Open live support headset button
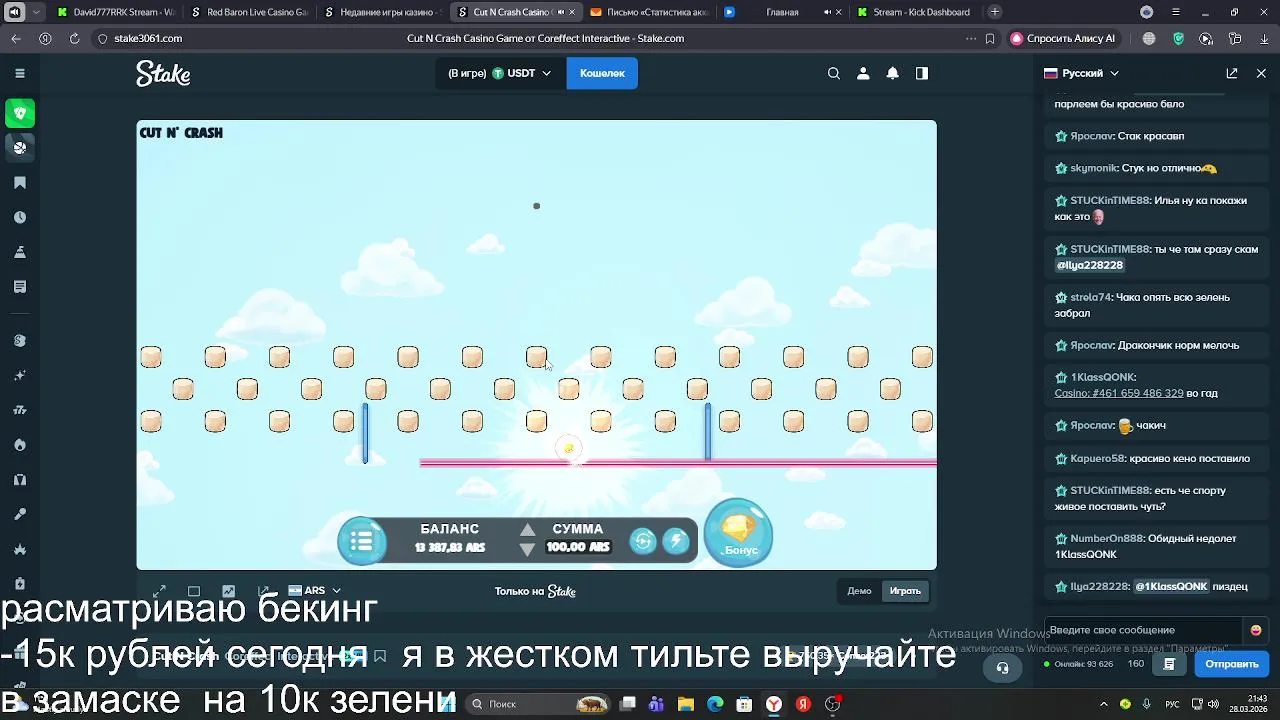1280x720 pixels. point(1002,668)
